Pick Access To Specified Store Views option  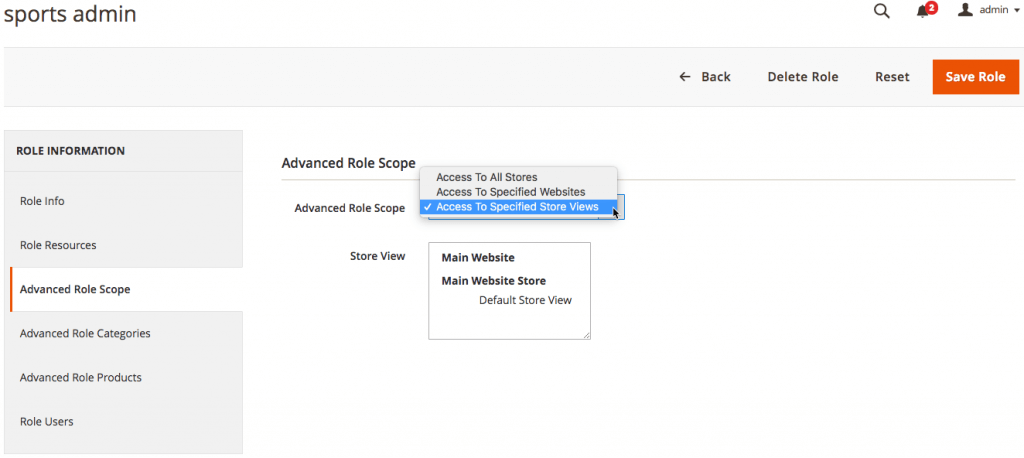[517, 207]
